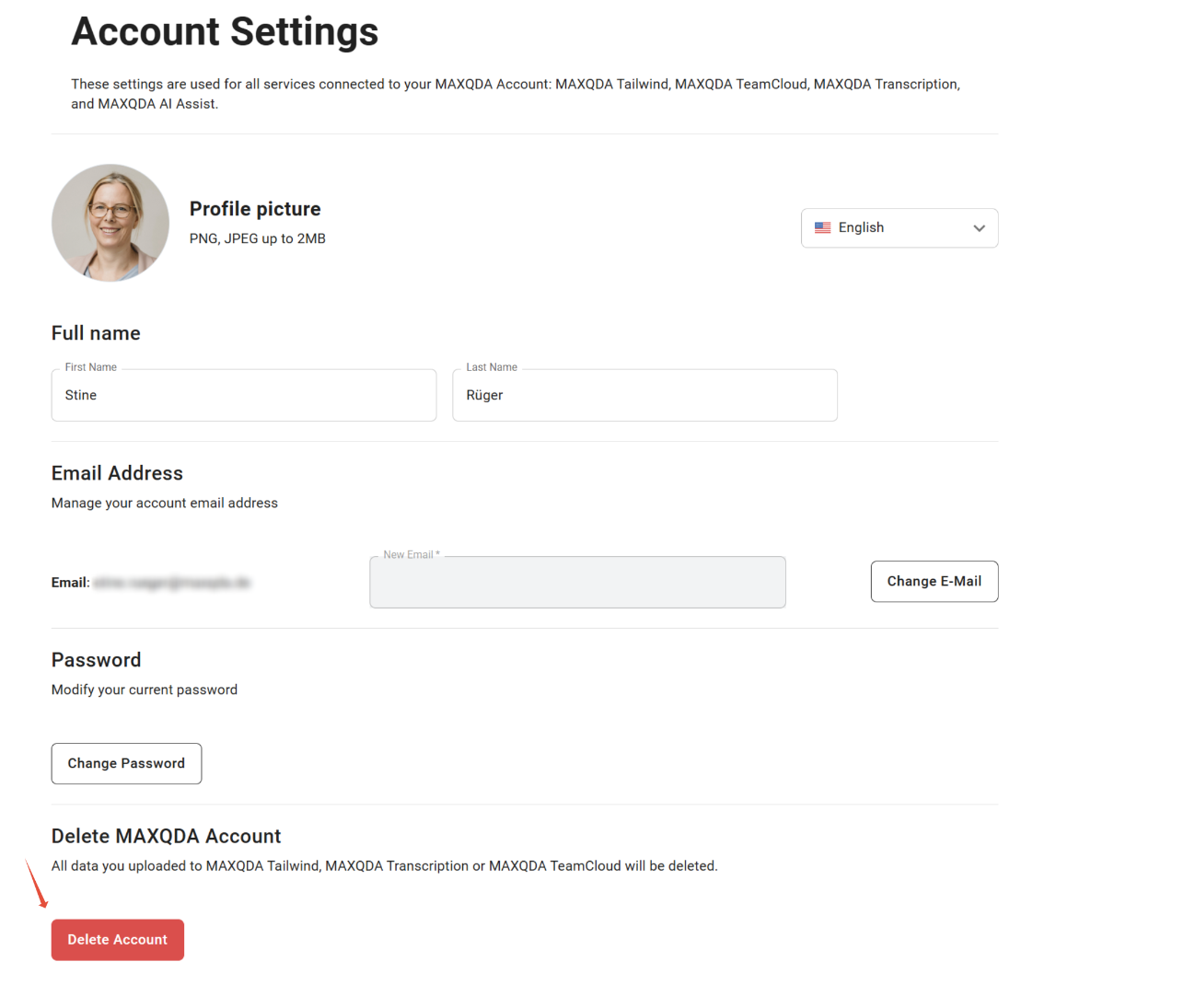Click into the New Email input field
The width and height of the screenshot is (1184, 1008).
pyautogui.click(x=577, y=582)
